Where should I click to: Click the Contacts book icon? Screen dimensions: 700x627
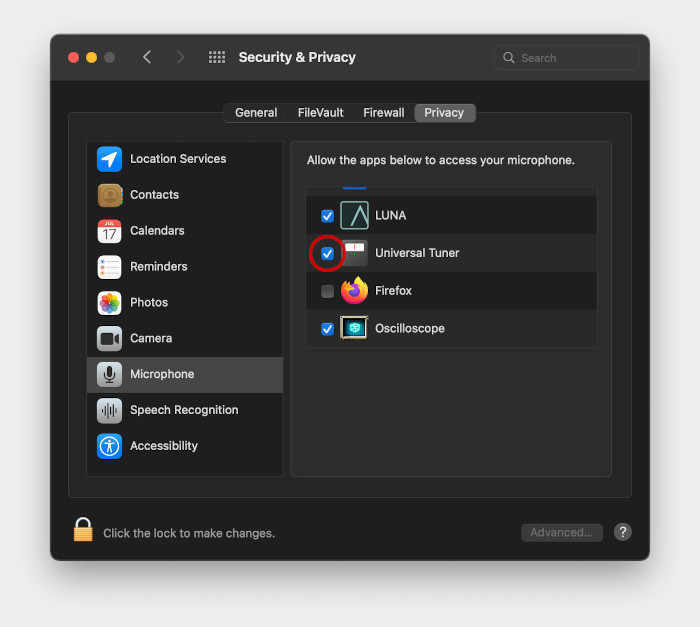tap(110, 195)
